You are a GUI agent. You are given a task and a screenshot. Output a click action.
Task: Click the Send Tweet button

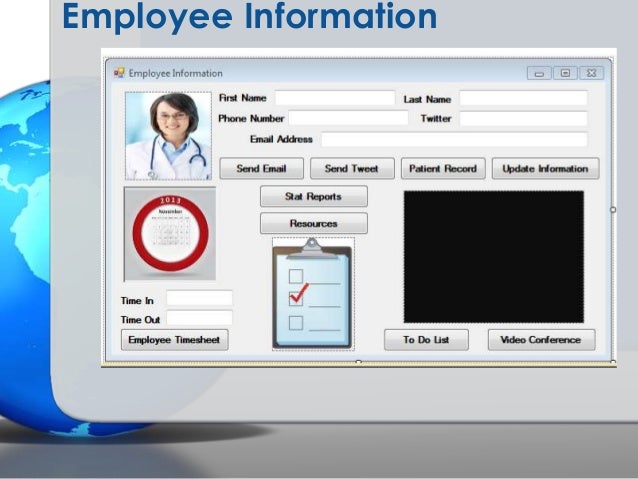[x=352, y=168]
